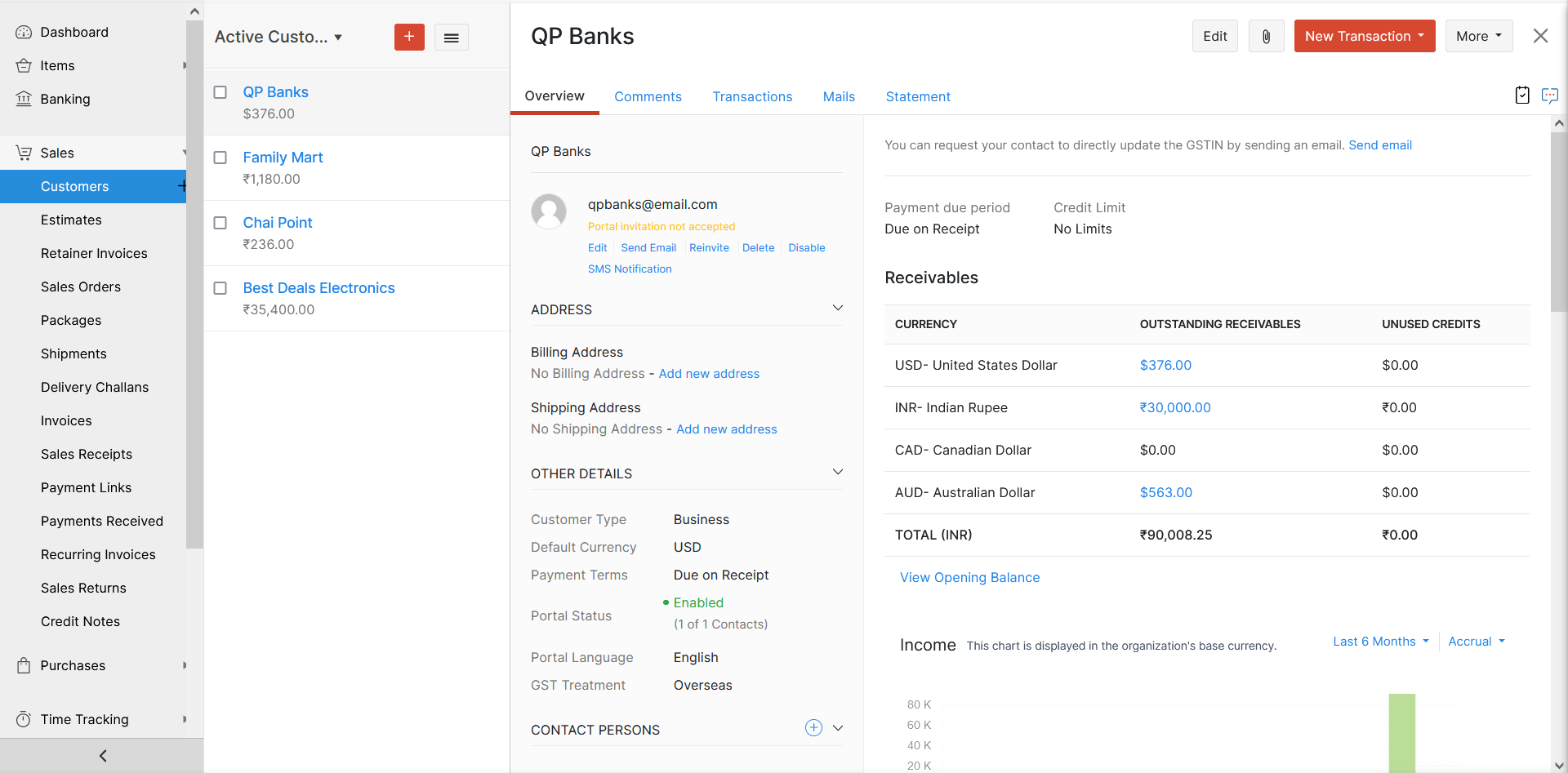Viewport: 1568px width, 773px height.
Task: Open the Dashboard from the sidebar
Action: 73,32
